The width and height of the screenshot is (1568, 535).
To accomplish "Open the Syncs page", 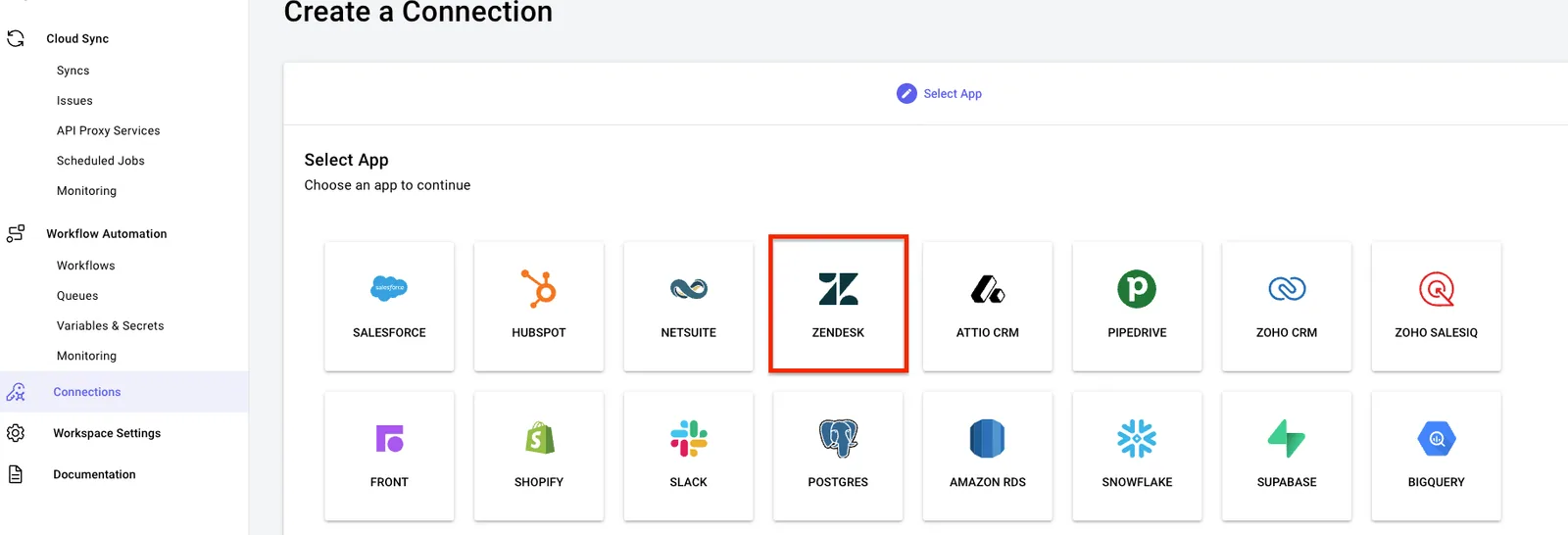I will [73, 71].
